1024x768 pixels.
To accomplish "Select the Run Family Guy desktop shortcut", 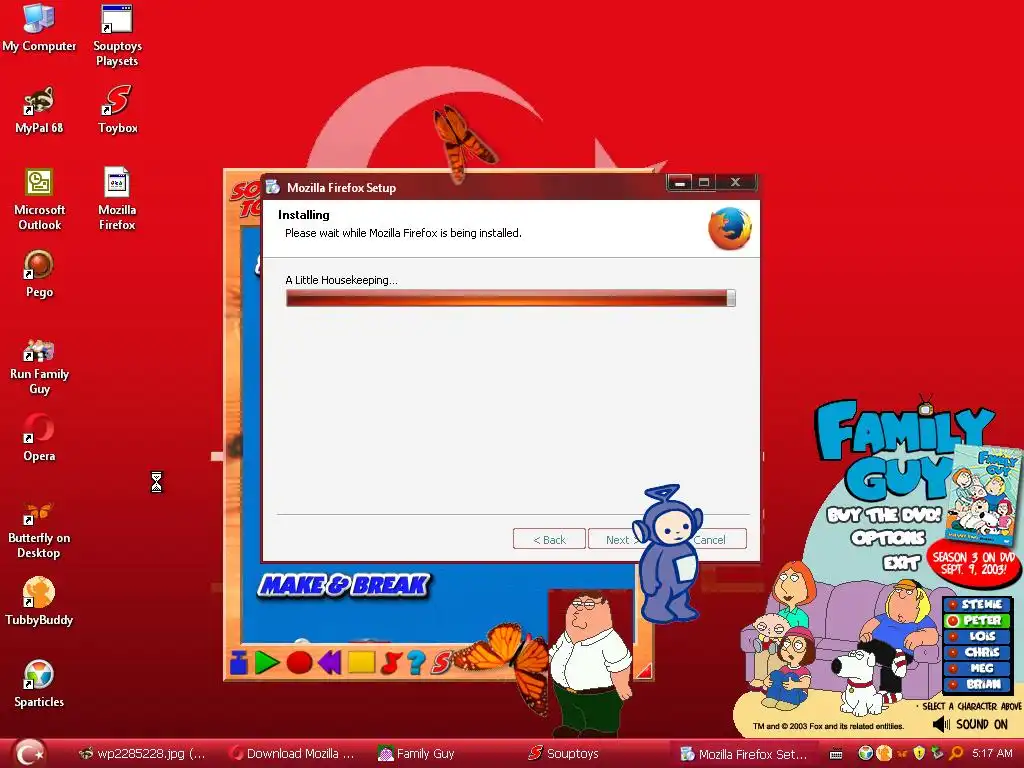I will tap(39, 367).
